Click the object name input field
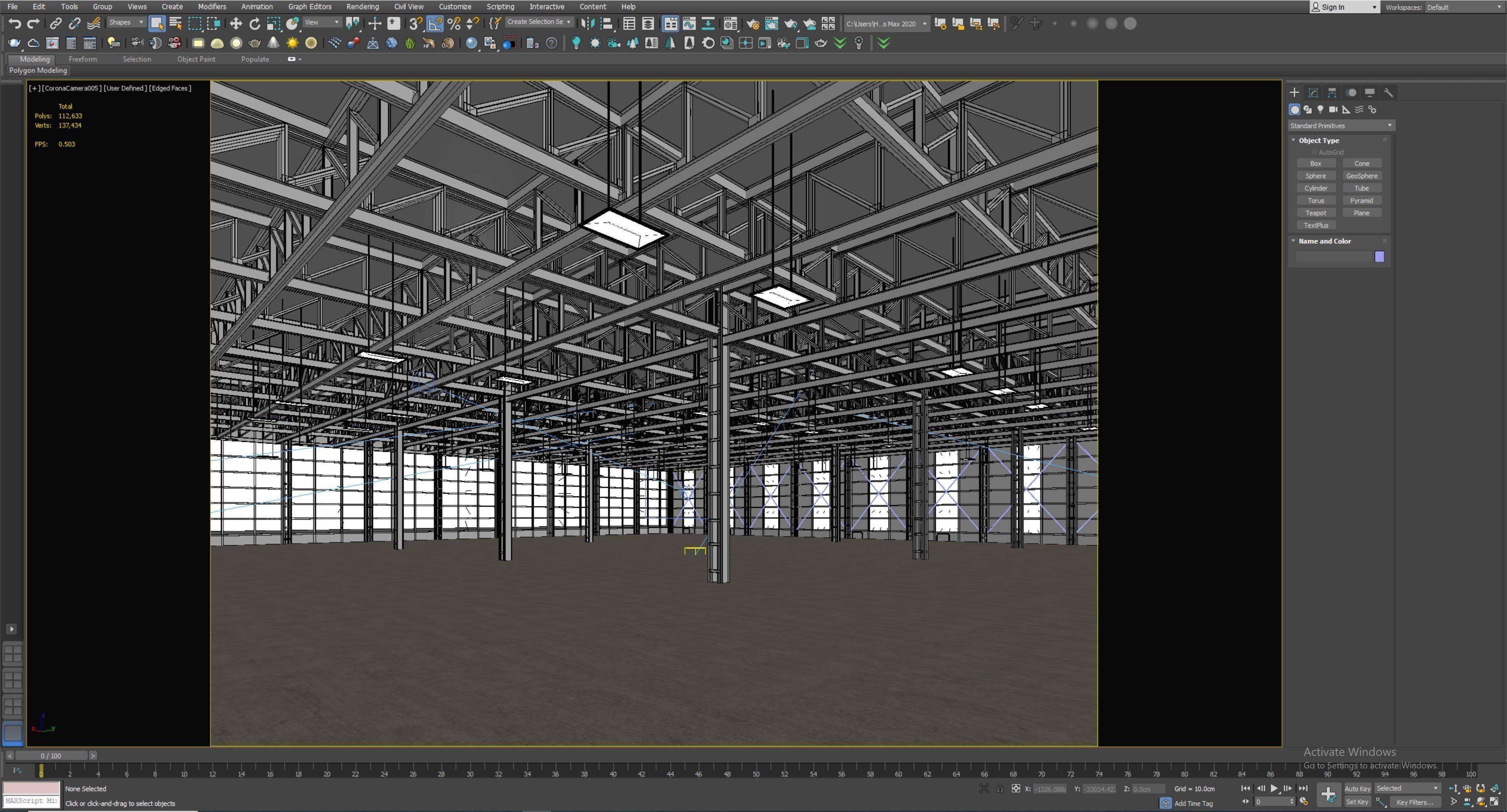 click(1333, 256)
